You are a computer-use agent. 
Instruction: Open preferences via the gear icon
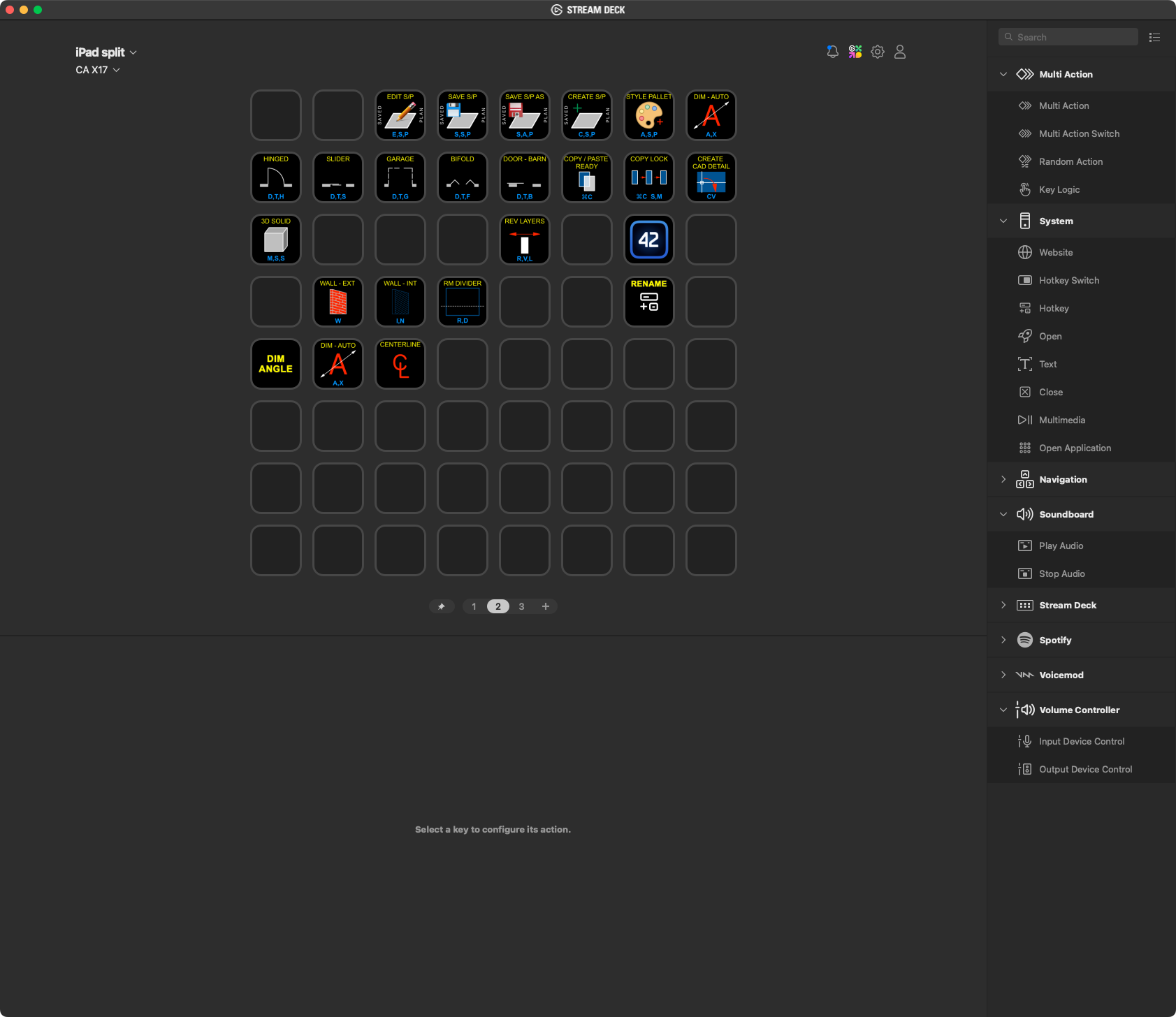pyautogui.click(x=878, y=52)
